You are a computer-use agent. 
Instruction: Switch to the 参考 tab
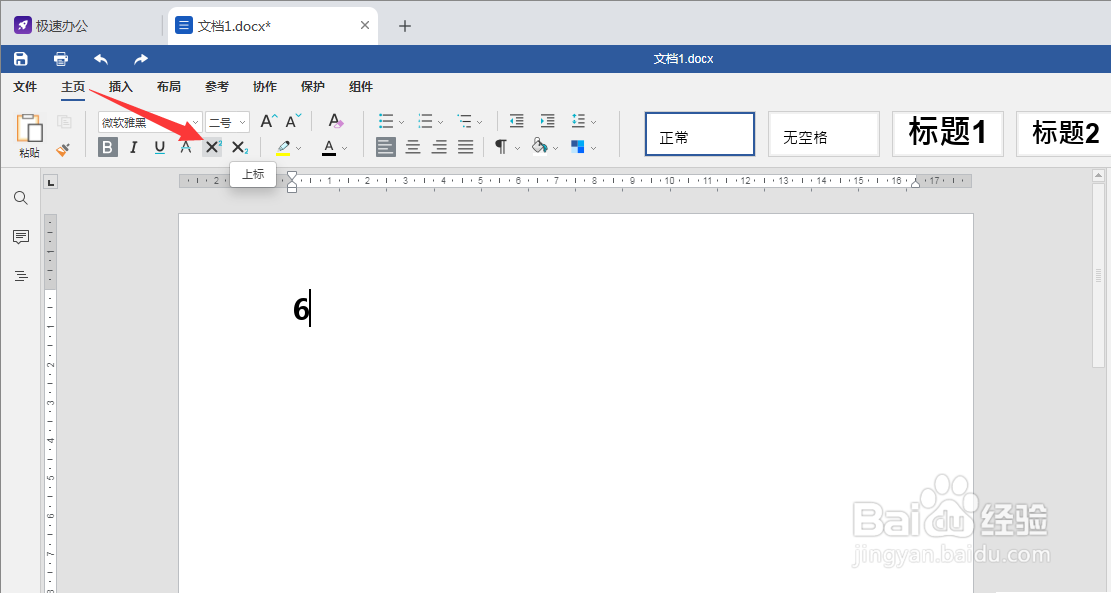(x=217, y=86)
